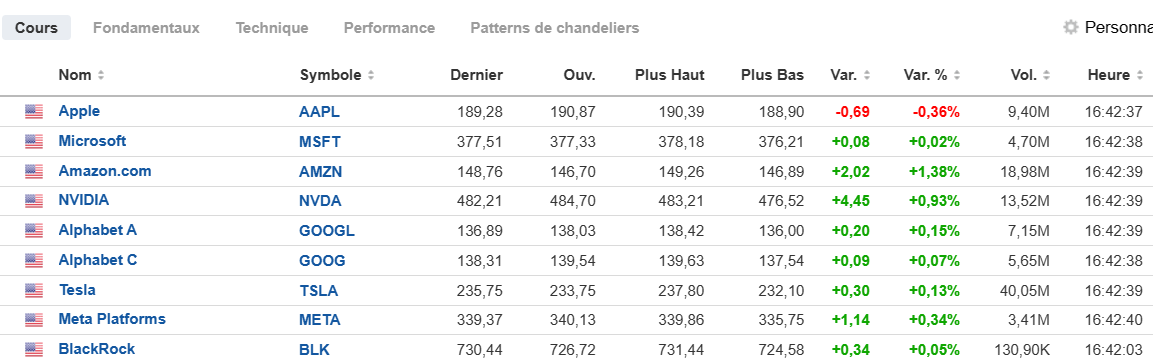Click the US flag icon beside Tesla
The image size is (1153, 361).
tap(34, 290)
